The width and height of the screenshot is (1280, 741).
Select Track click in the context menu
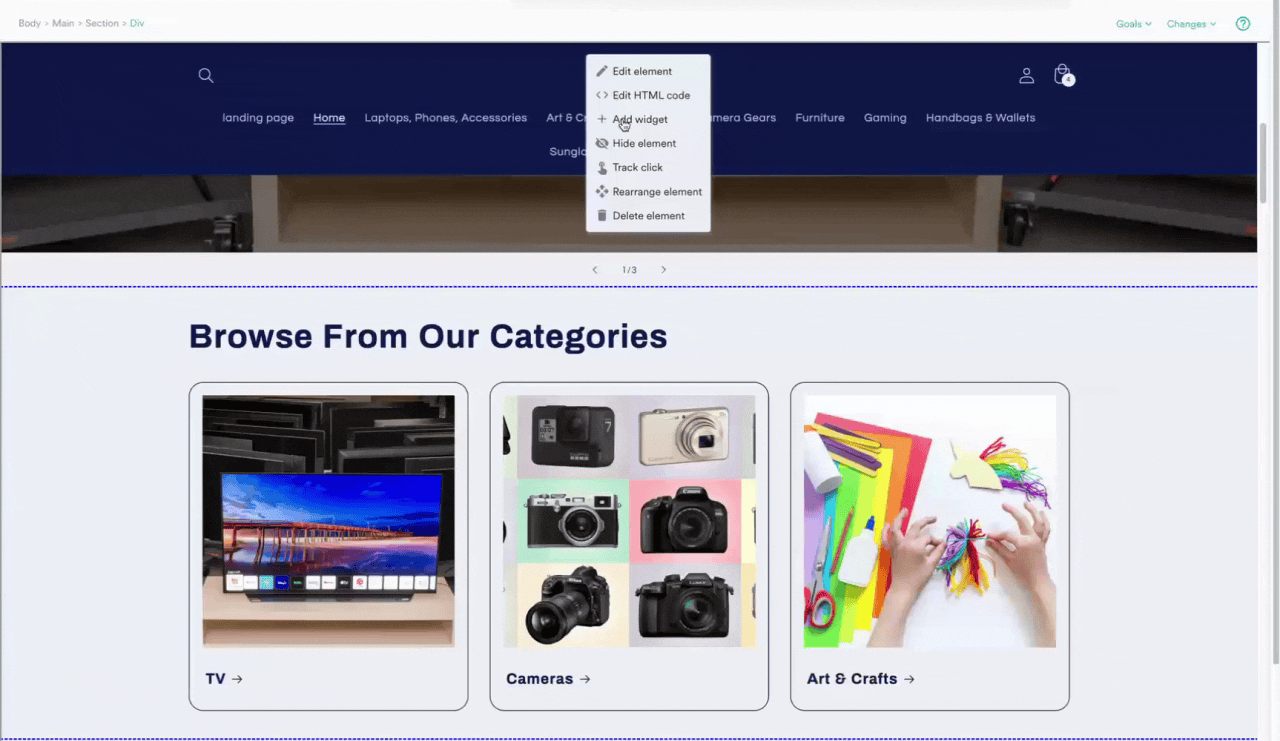tap(637, 167)
